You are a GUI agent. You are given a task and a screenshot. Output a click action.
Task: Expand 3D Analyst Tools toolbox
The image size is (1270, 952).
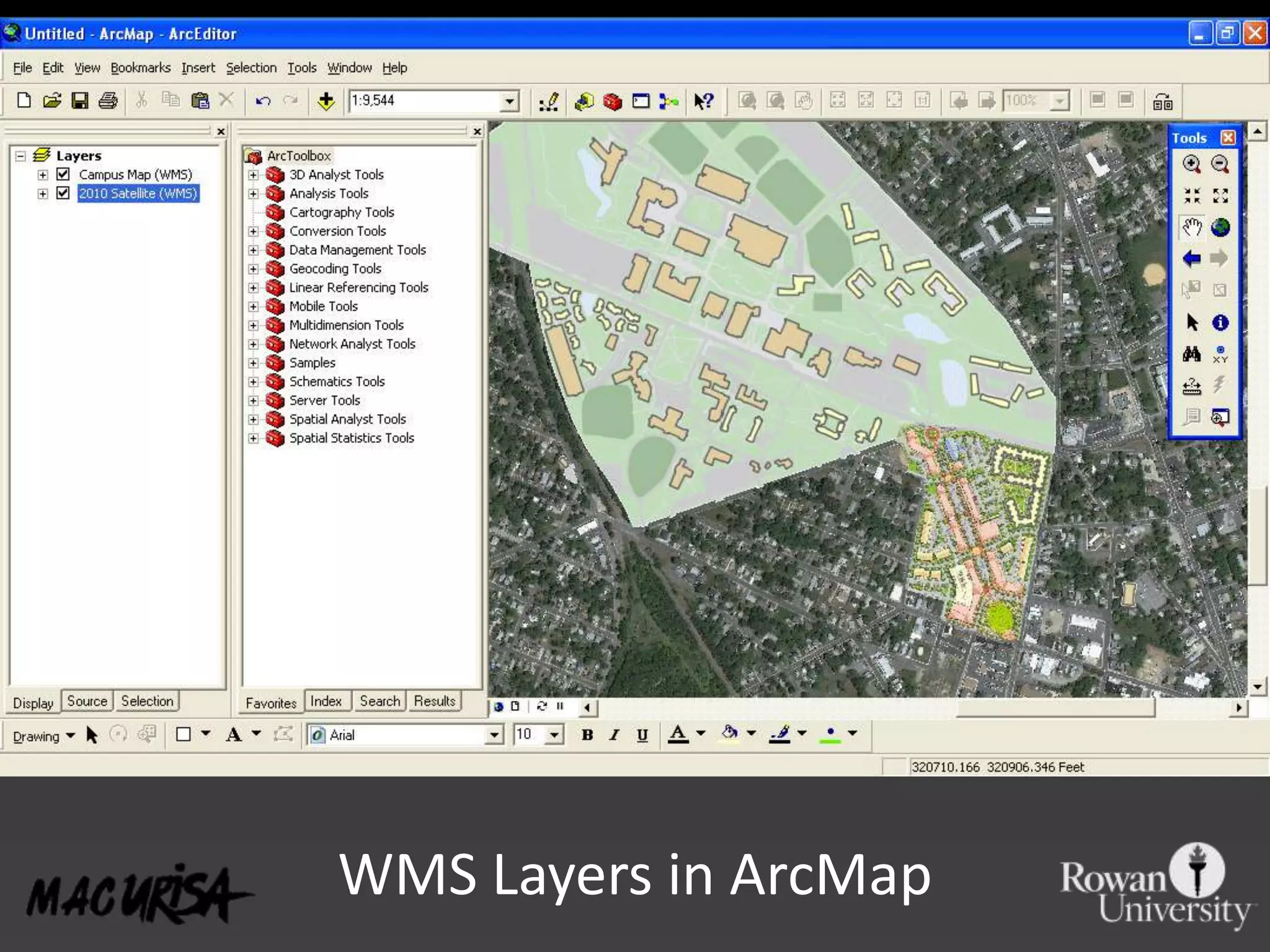click(253, 175)
